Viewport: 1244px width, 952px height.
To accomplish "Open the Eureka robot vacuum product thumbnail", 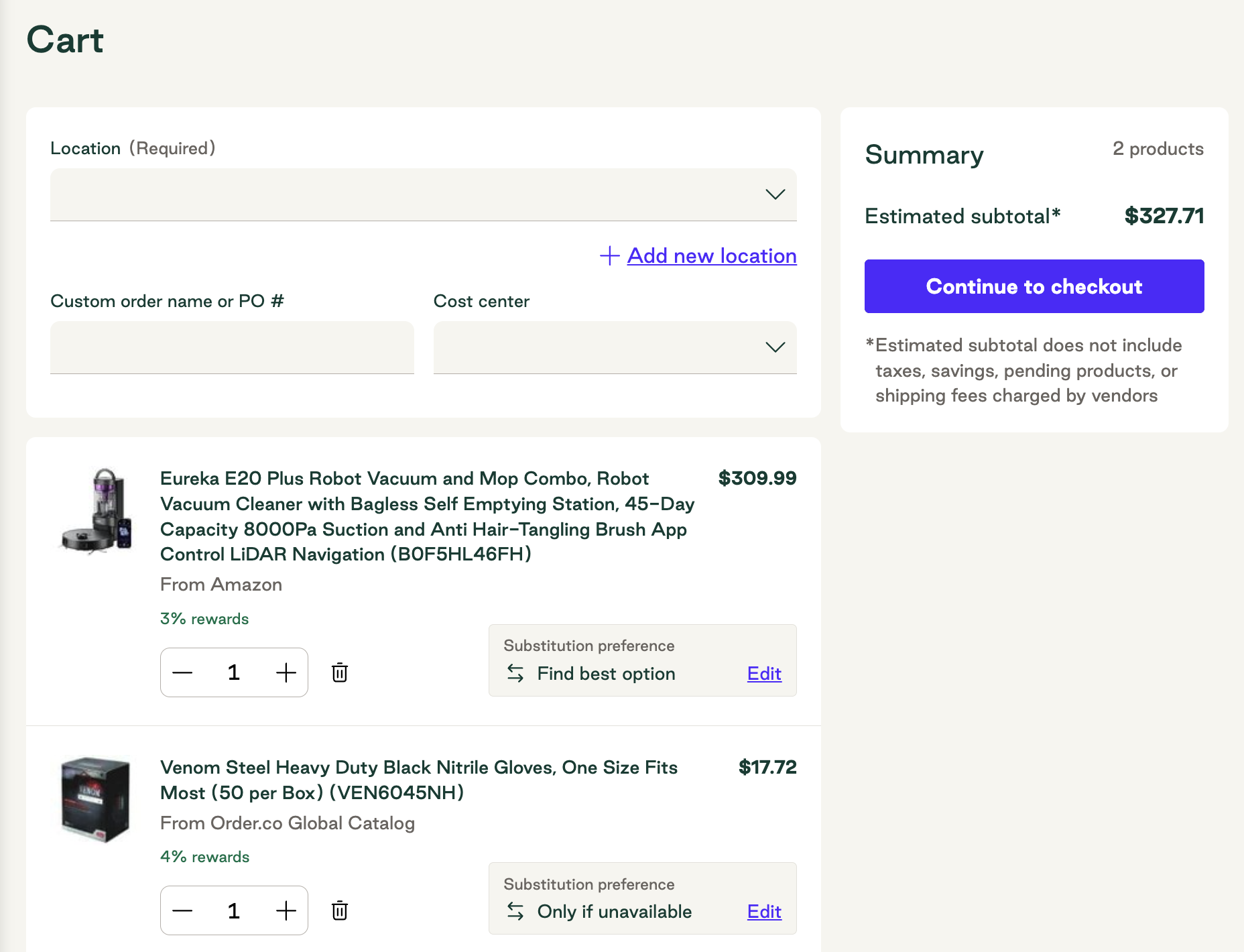I will 95,511.
